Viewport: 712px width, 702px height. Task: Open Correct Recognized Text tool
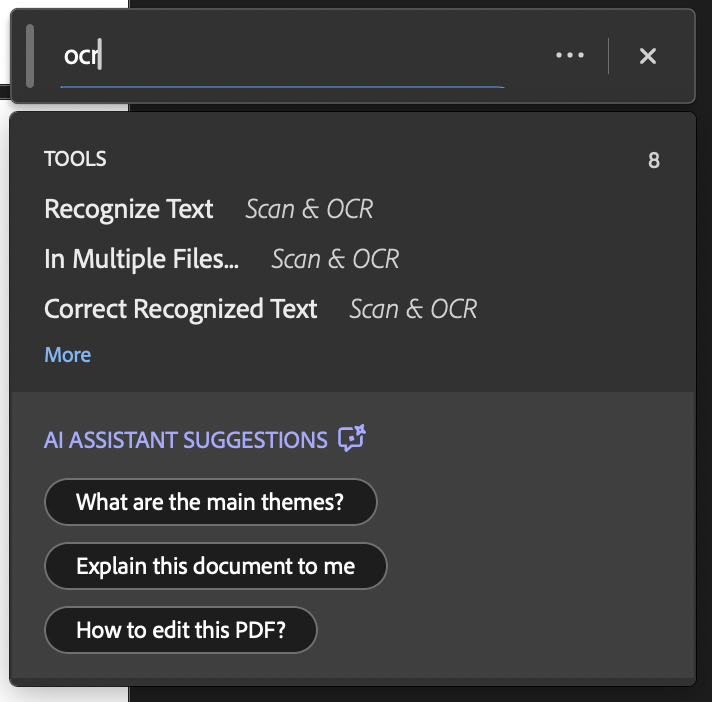click(x=181, y=309)
